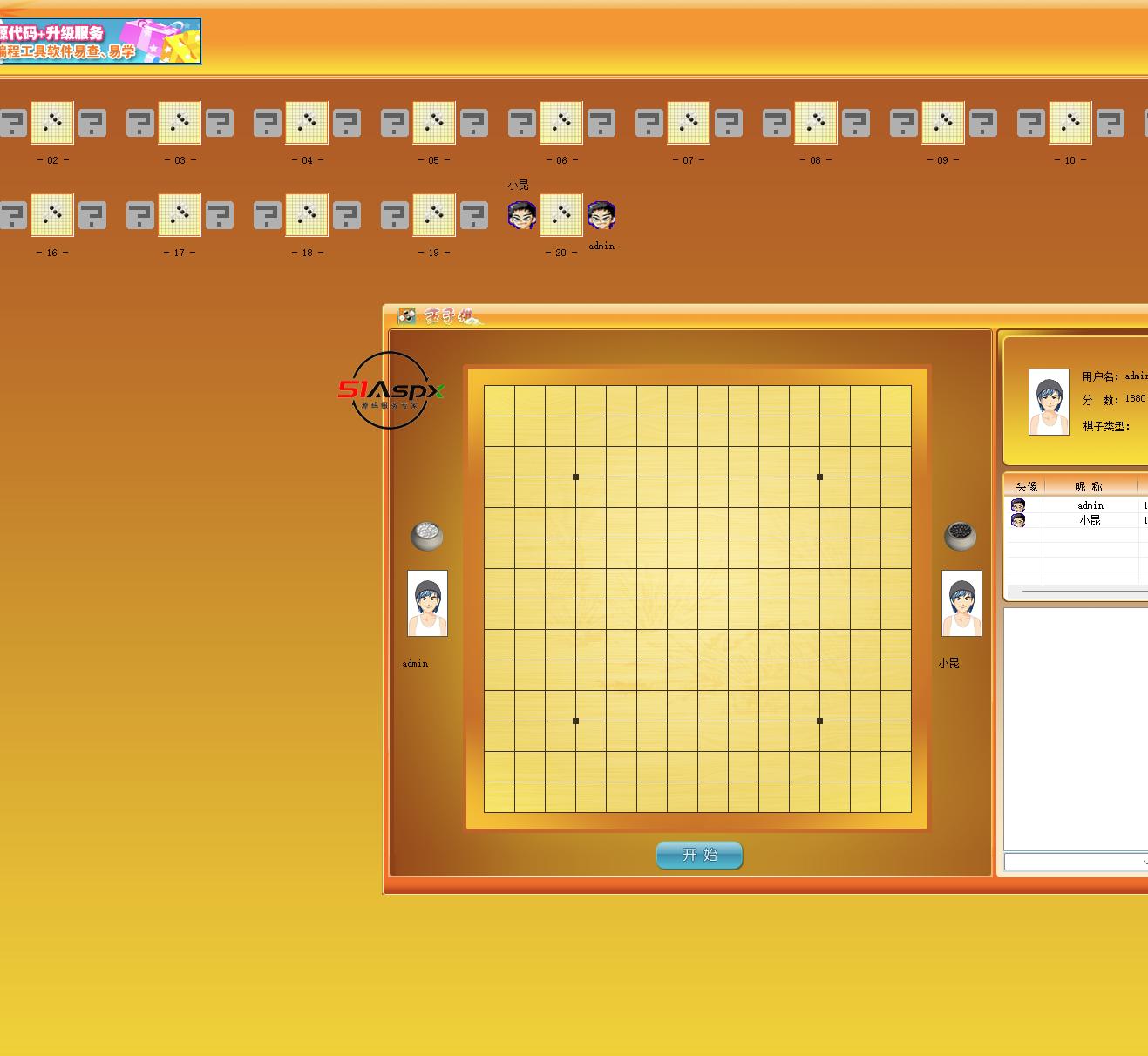
Task: Select the board icon of table 17
Action: pyautogui.click(x=180, y=215)
